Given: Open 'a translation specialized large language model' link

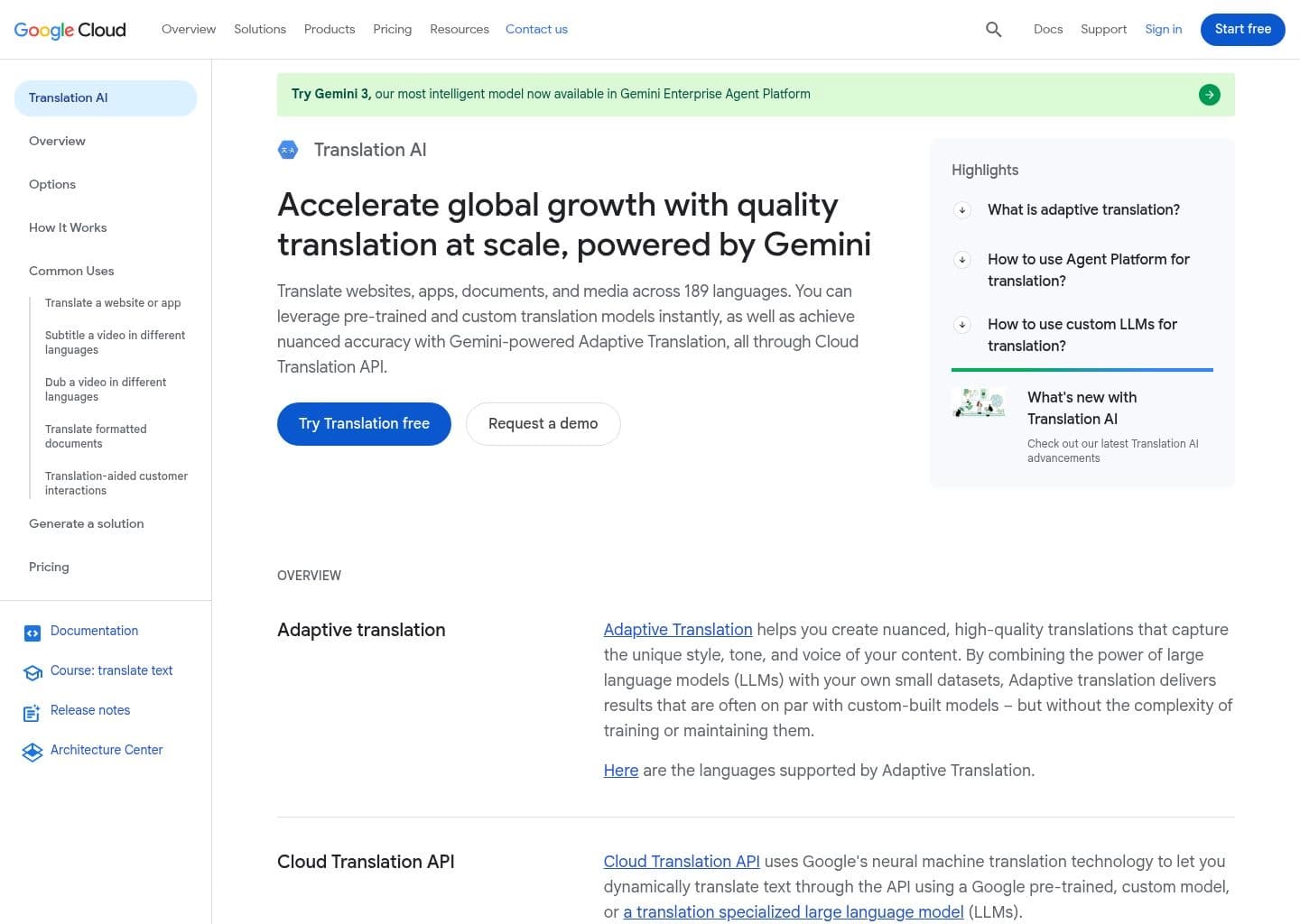Looking at the screenshot, I should 794,912.
